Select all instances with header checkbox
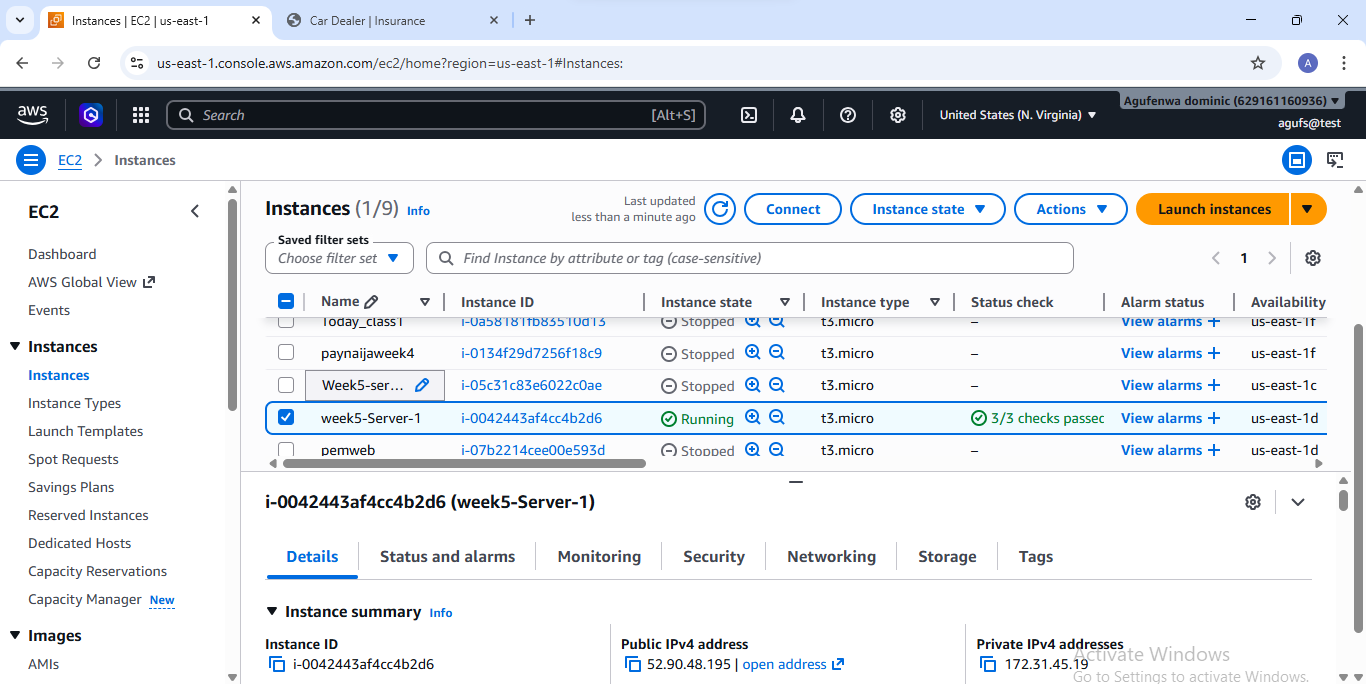The image size is (1366, 684). tap(286, 300)
